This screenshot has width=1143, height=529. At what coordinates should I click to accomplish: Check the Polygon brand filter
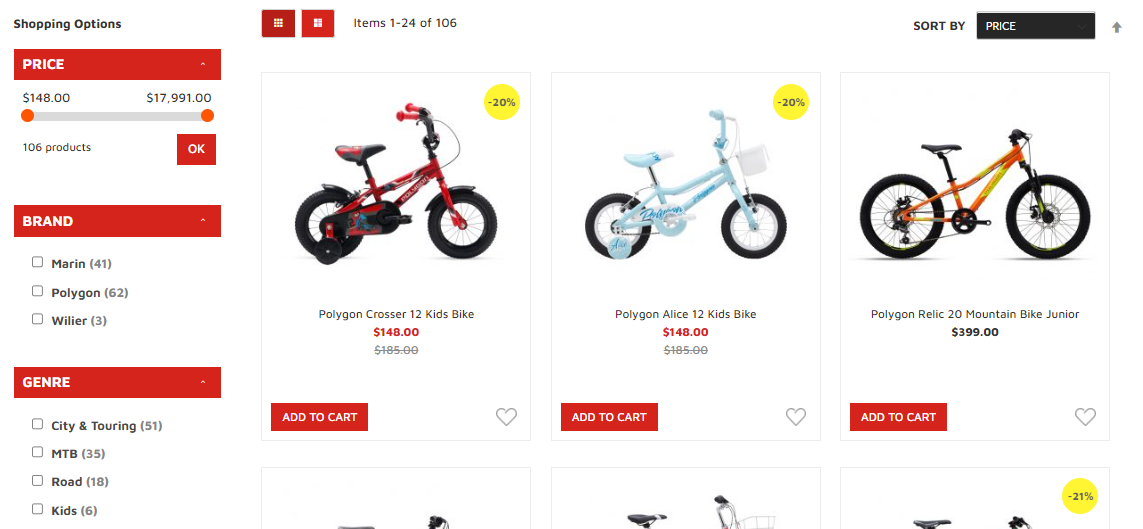pos(37,291)
